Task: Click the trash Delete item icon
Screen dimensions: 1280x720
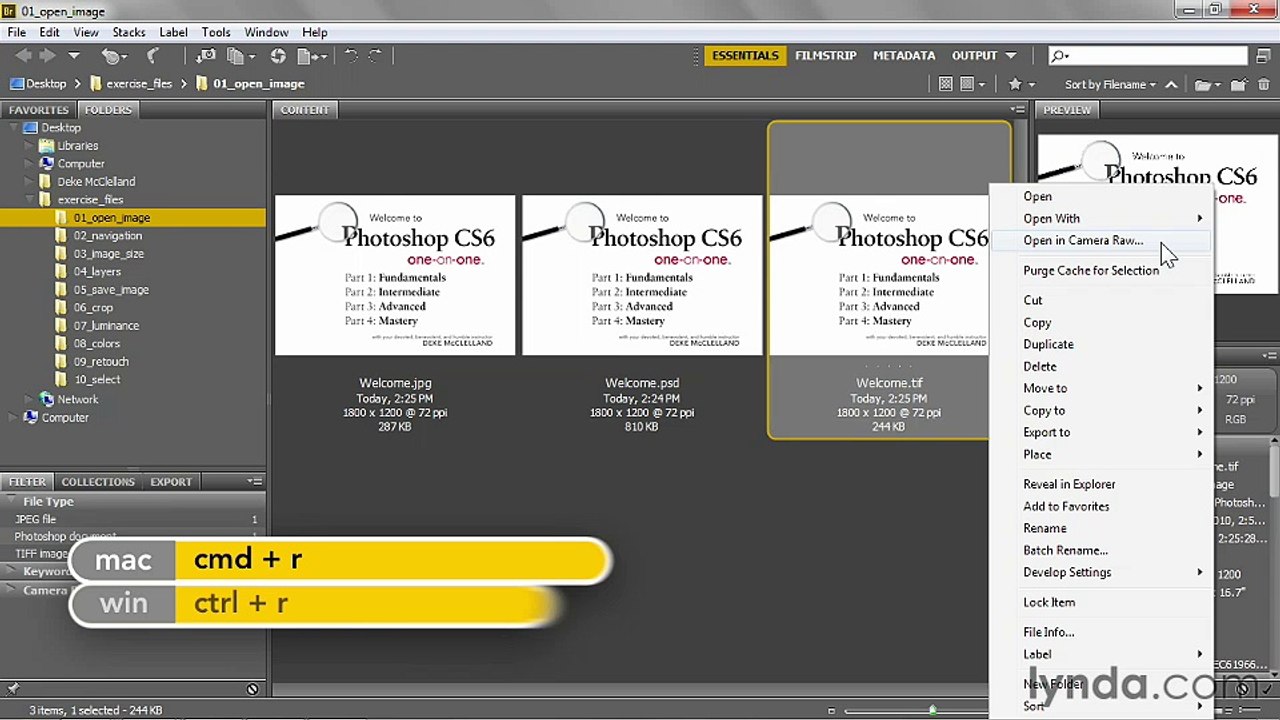Action: pyautogui.click(x=1264, y=84)
